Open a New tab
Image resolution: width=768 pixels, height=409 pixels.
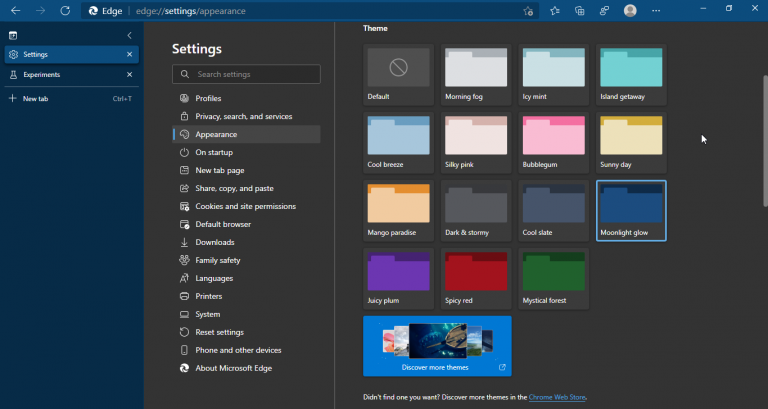click(72, 98)
